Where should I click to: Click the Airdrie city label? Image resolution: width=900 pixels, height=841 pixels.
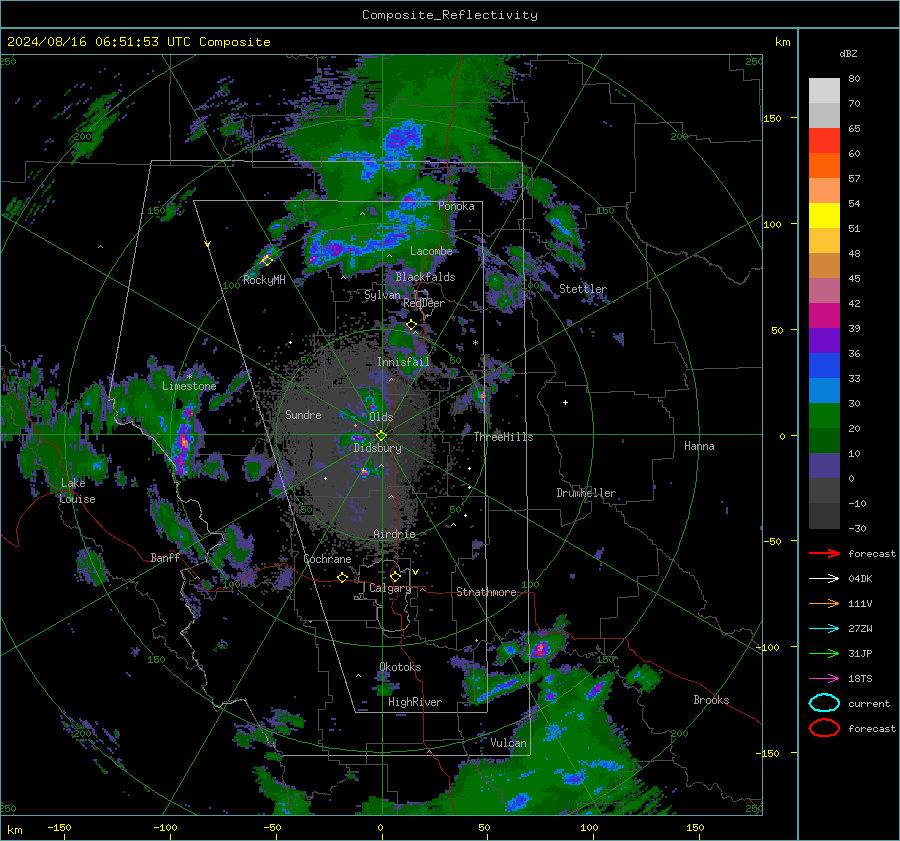tap(394, 534)
